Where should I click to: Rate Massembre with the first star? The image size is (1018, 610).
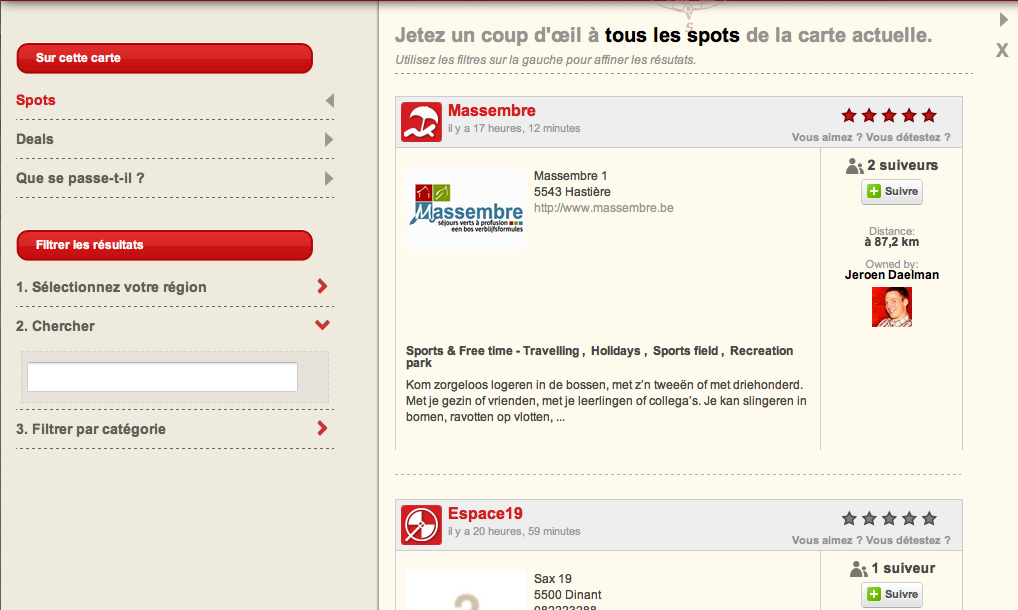(x=849, y=116)
